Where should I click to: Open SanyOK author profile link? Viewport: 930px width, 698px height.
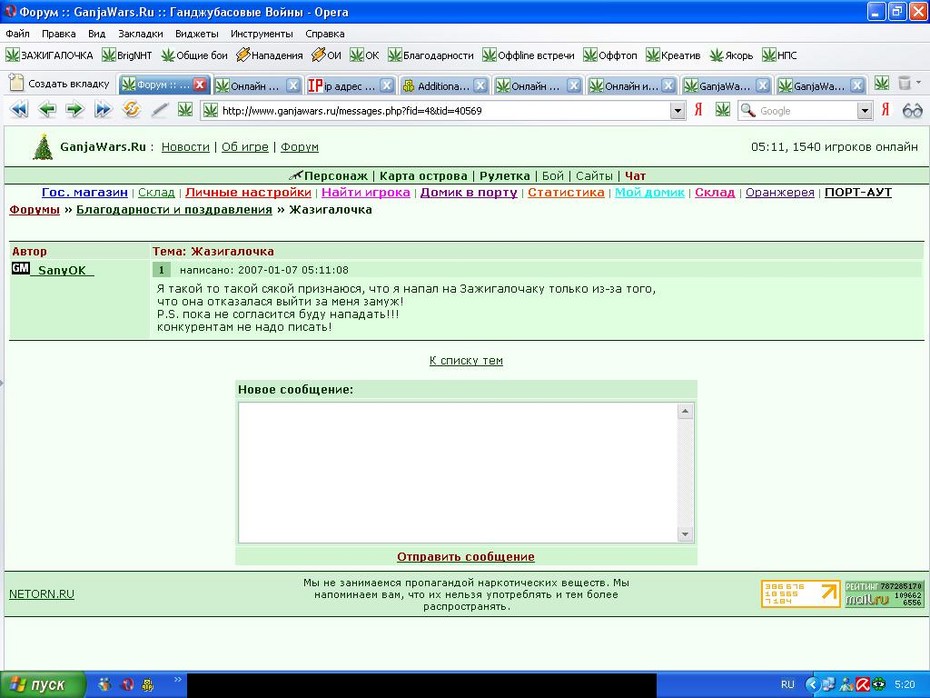pos(62,270)
